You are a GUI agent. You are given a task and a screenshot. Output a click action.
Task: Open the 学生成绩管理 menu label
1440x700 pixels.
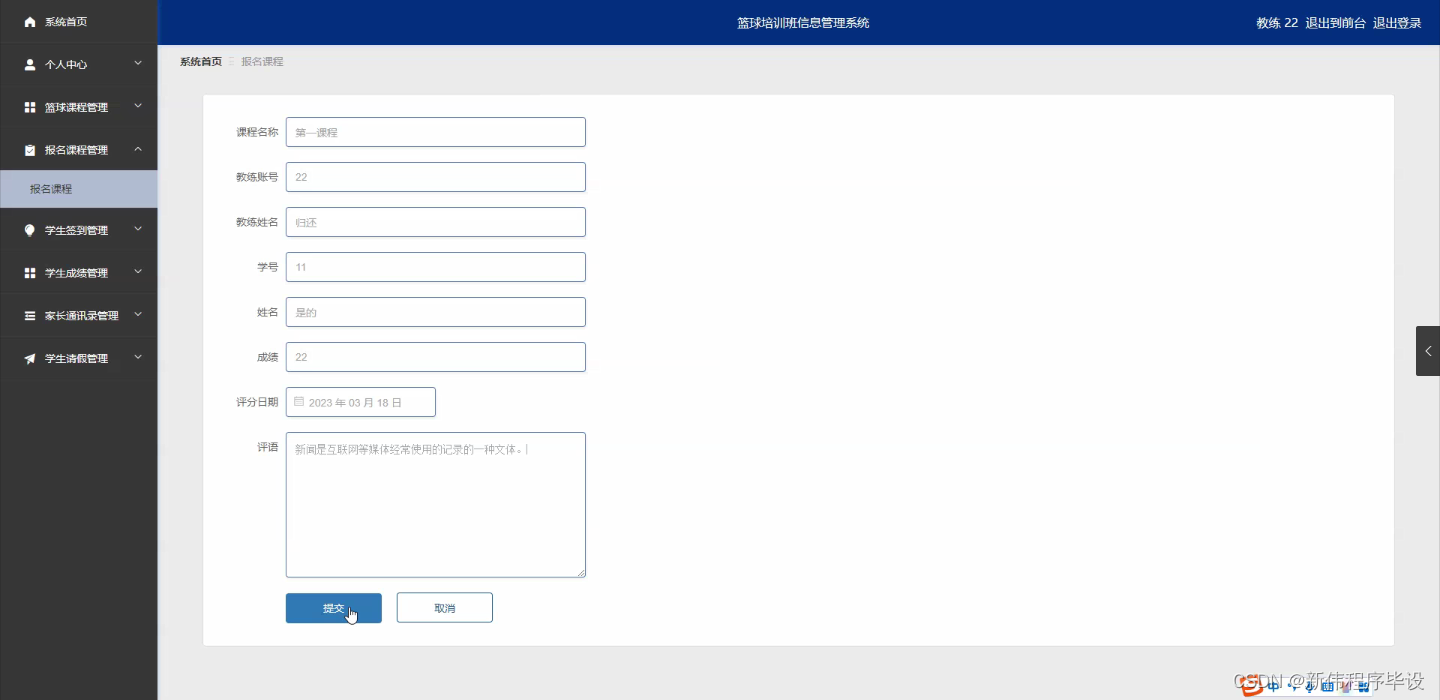click(76, 273)
